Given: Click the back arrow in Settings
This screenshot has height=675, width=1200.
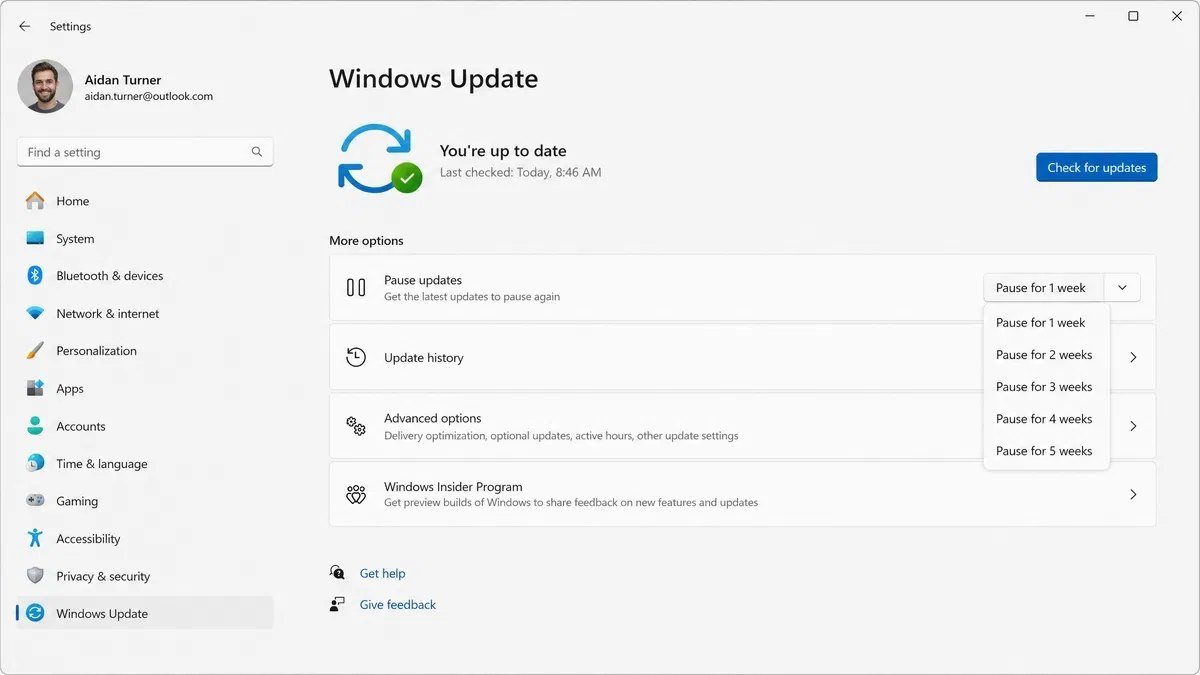Looking at the screenshot, I should (25, 26).
